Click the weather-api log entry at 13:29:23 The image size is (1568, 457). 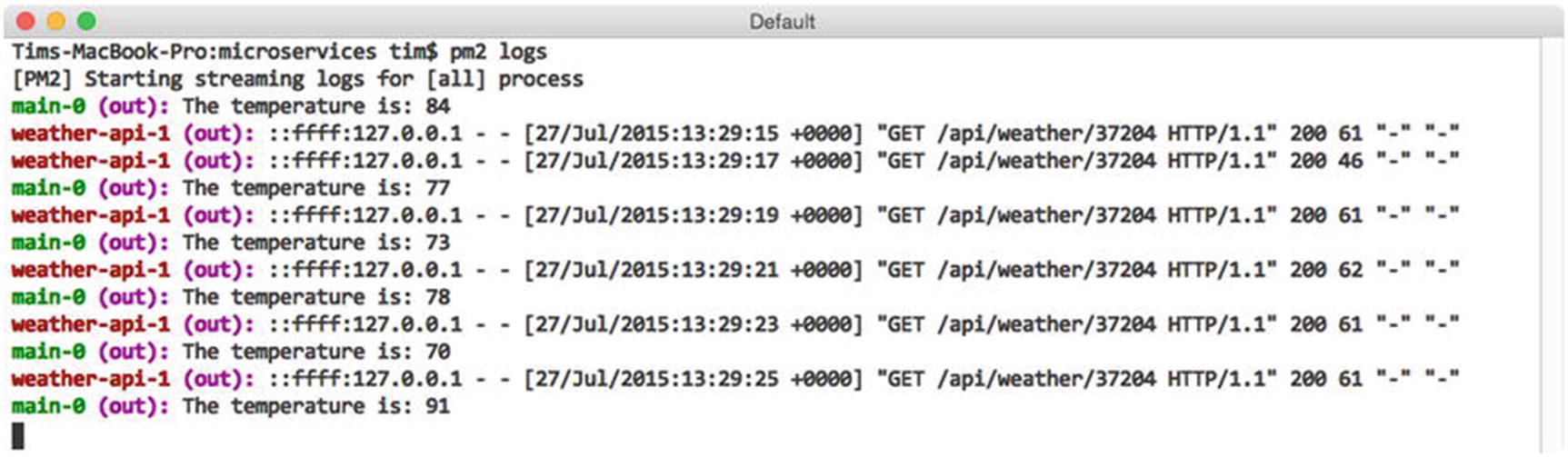coord(734,324)
